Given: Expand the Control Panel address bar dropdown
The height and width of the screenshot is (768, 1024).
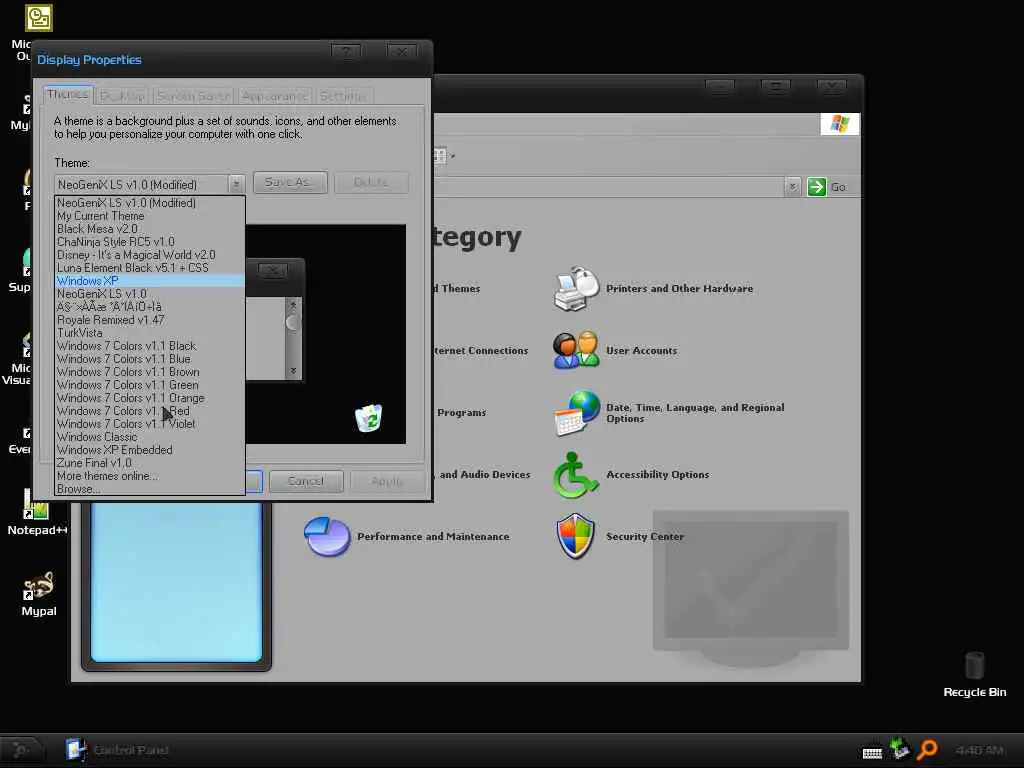Looking at the screenshot, I should click(792, 187).
